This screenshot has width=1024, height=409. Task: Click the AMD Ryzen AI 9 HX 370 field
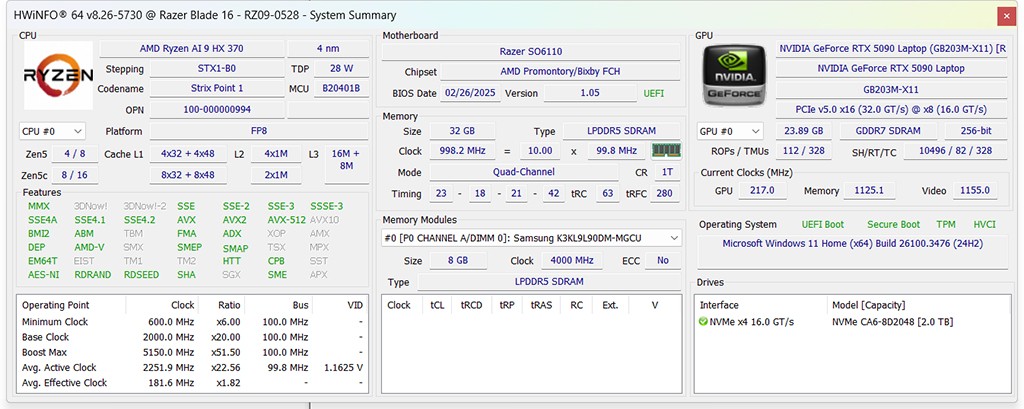tap(191, 49)
